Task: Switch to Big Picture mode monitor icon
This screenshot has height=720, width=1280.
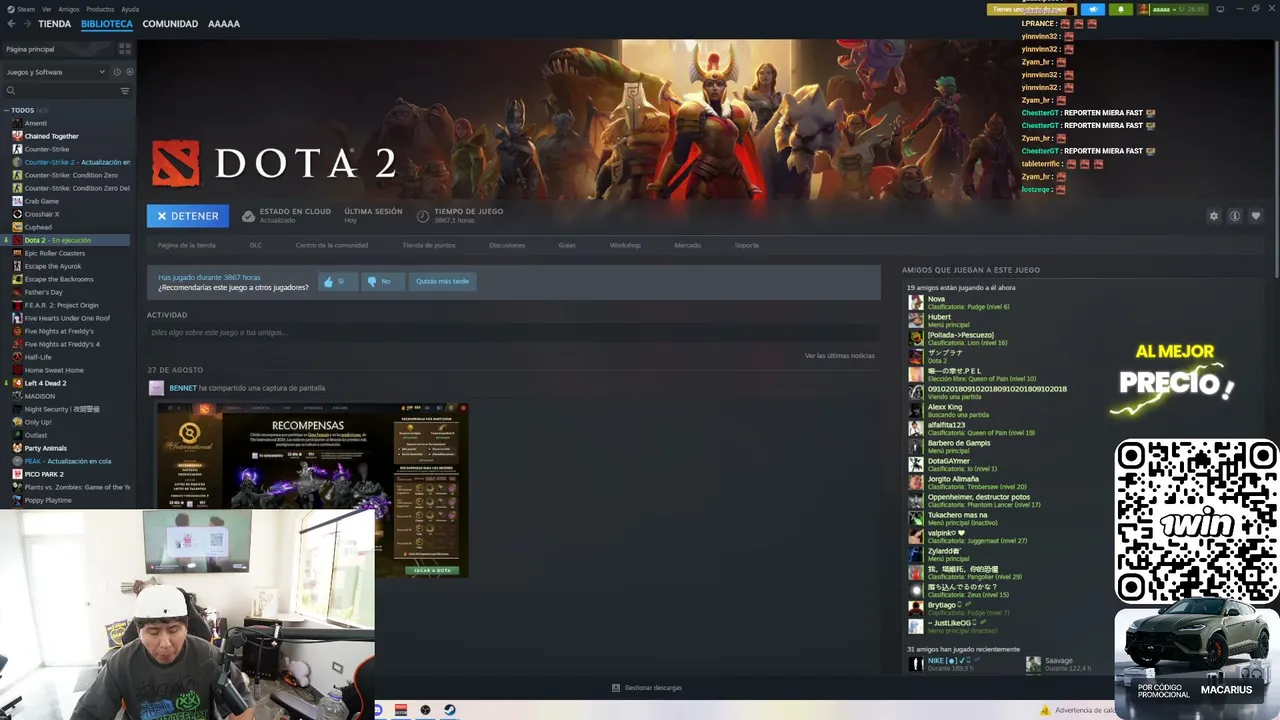Action: 1220,9
